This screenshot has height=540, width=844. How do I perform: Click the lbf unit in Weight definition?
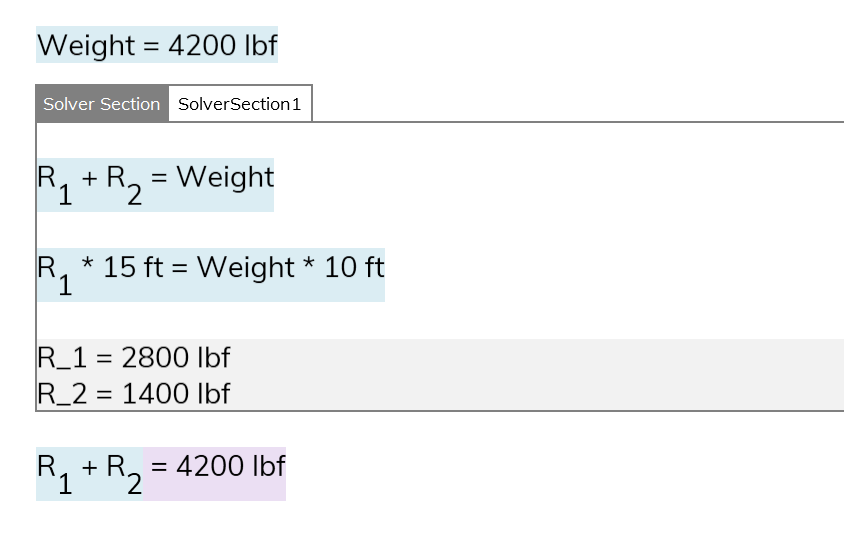point(261,45)
